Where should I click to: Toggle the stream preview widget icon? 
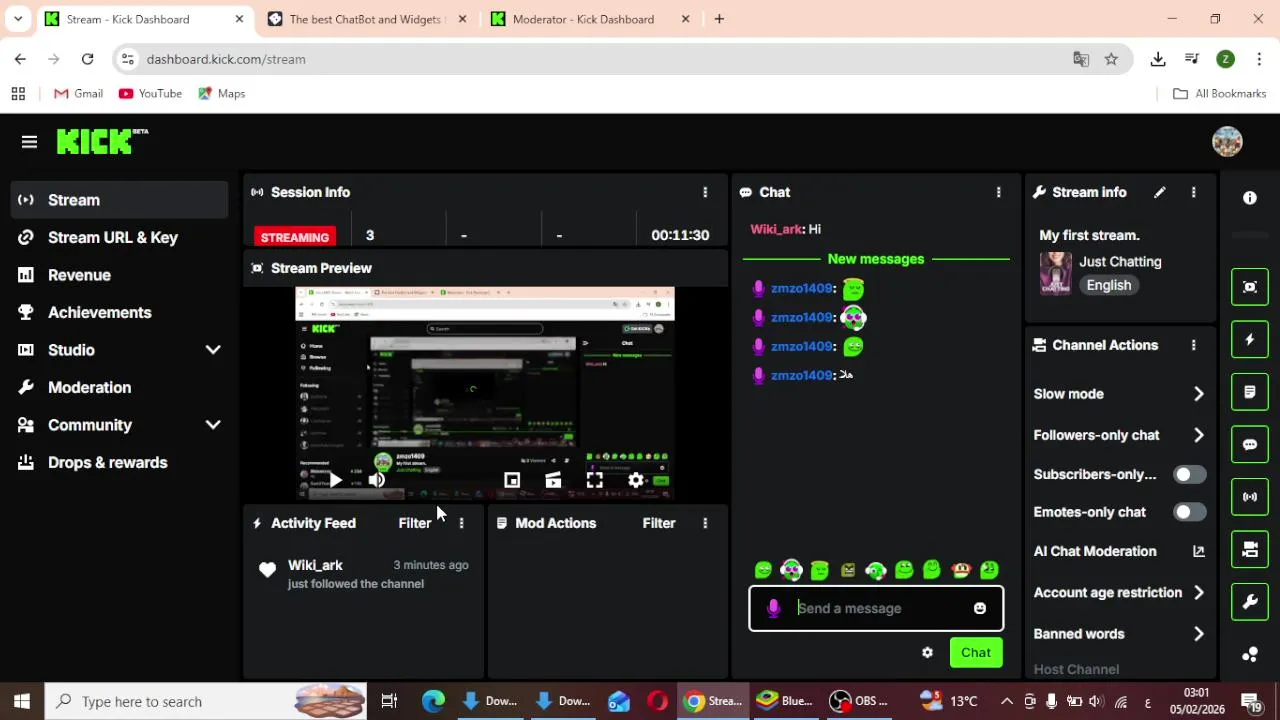click(1250, 287)
